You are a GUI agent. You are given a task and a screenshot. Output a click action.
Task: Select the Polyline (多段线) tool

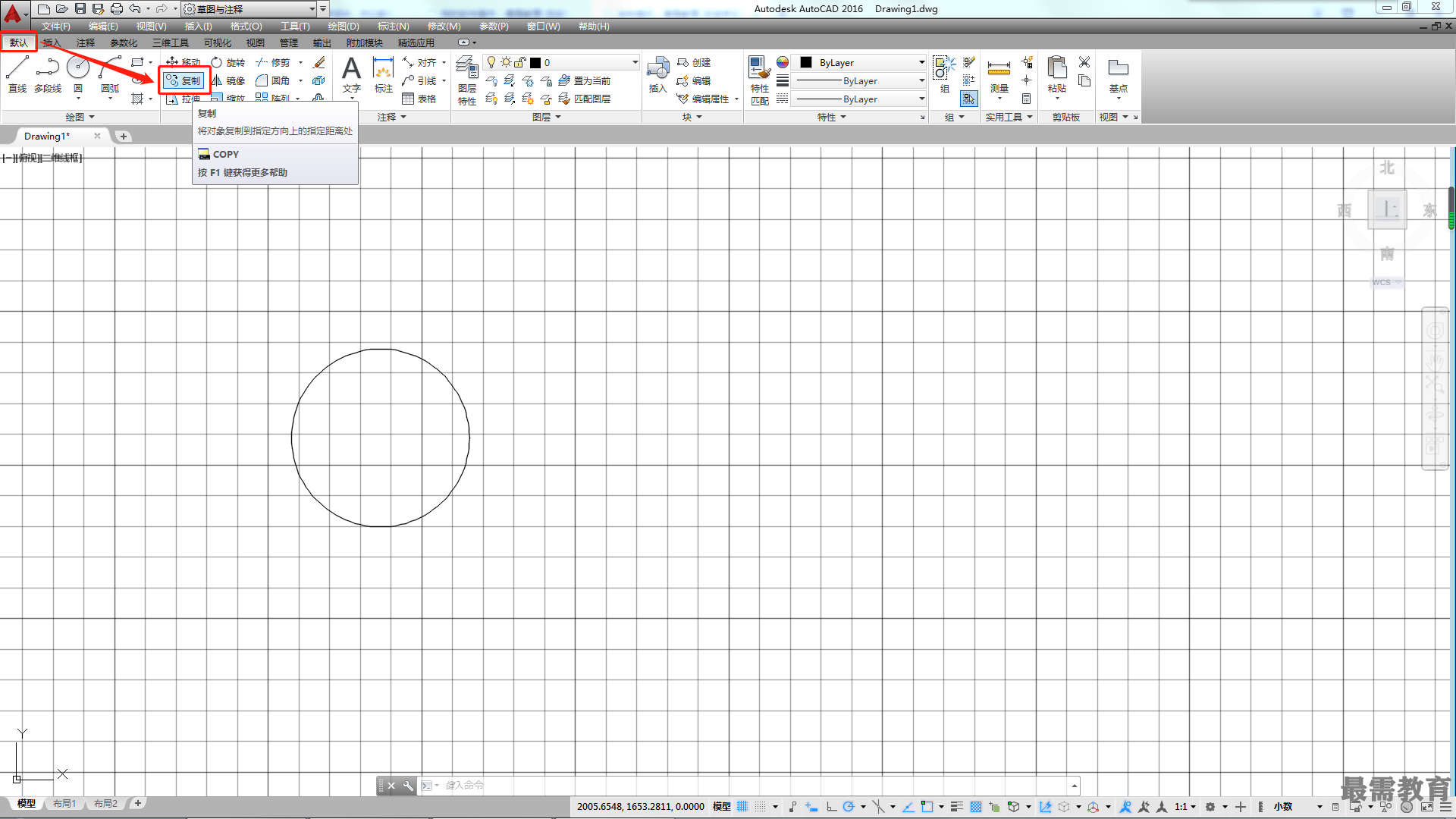(x=47, y=74)
